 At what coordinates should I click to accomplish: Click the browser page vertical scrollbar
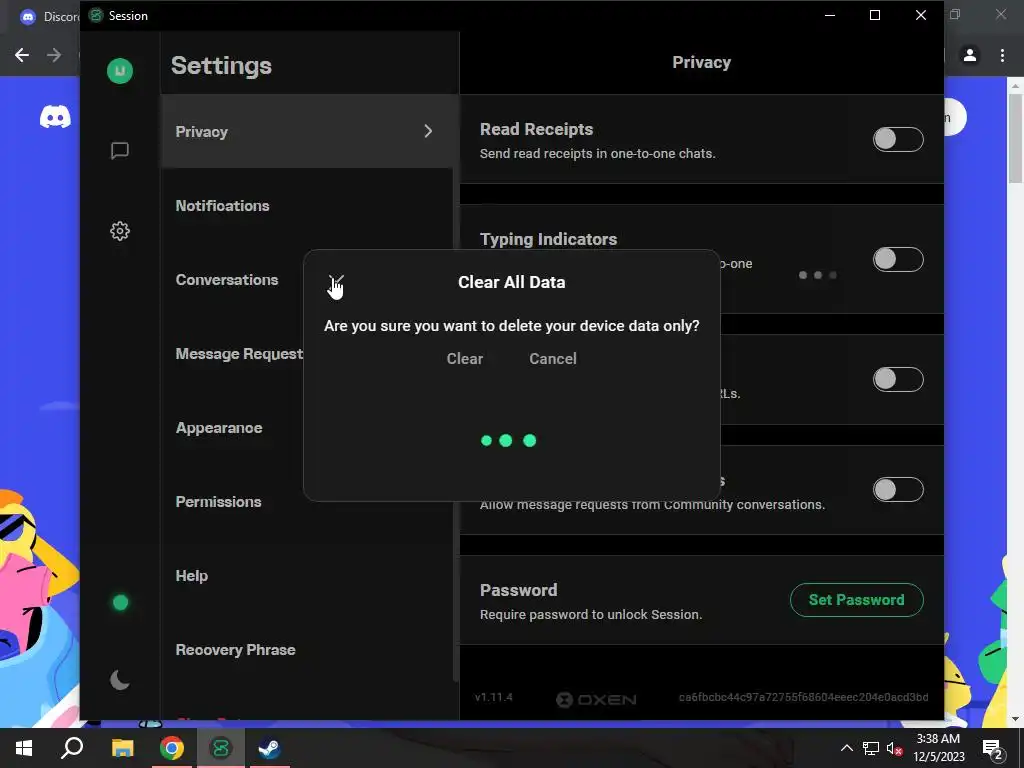tap(1015, 138)
